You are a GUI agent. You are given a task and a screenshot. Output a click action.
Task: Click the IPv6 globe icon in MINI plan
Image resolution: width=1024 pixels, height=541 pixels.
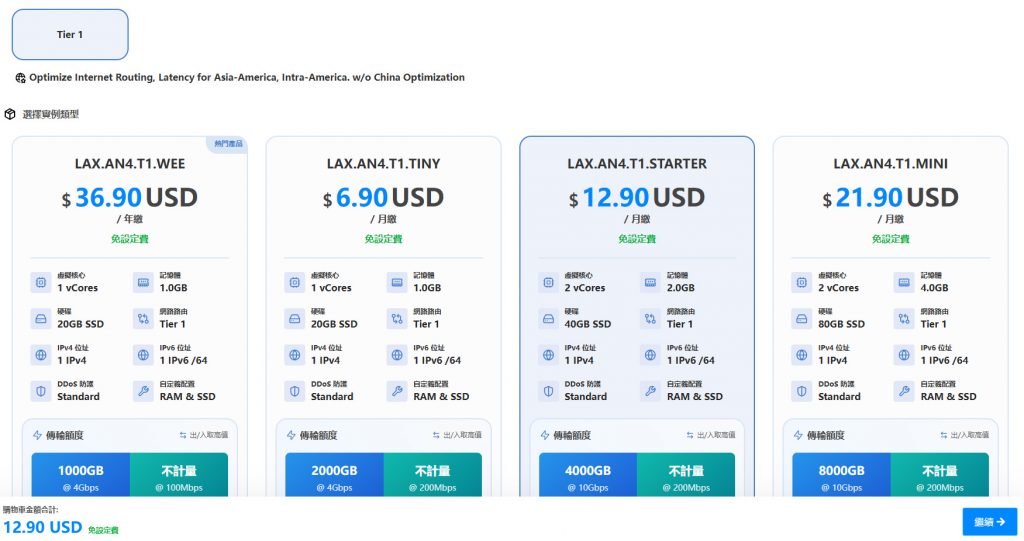[904, 355]
